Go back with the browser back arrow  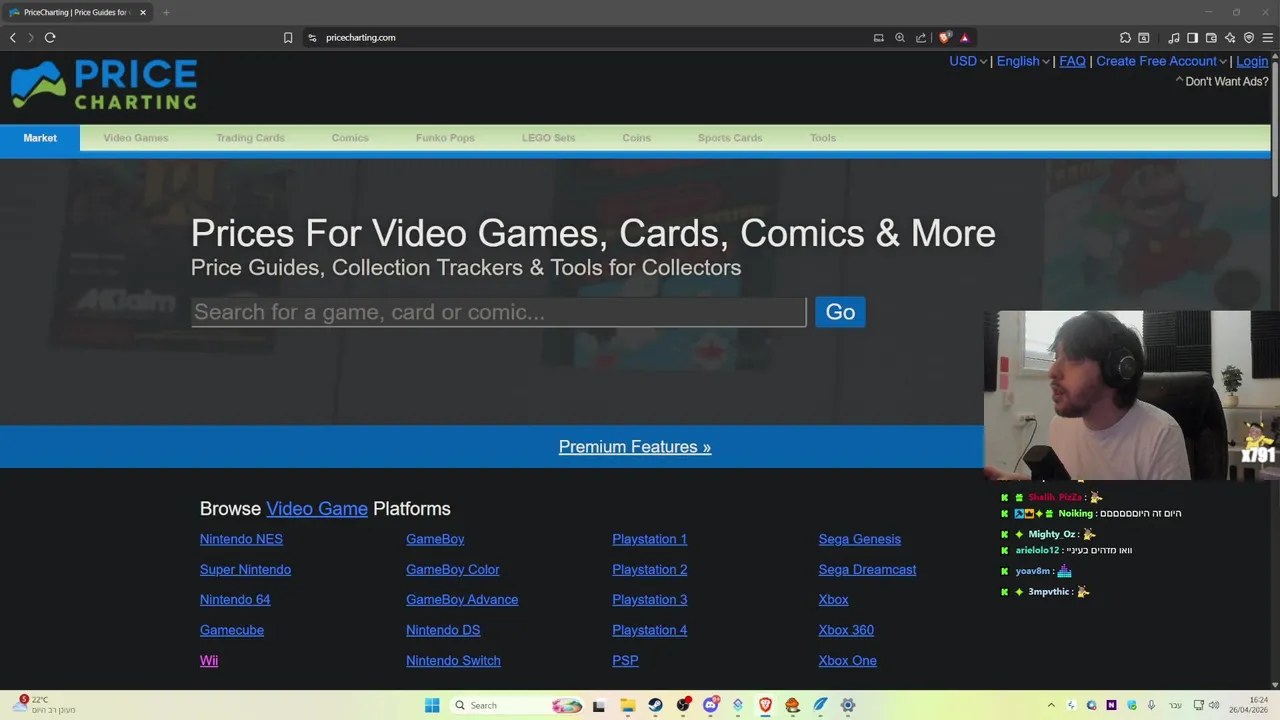click(x=13, y=38)
